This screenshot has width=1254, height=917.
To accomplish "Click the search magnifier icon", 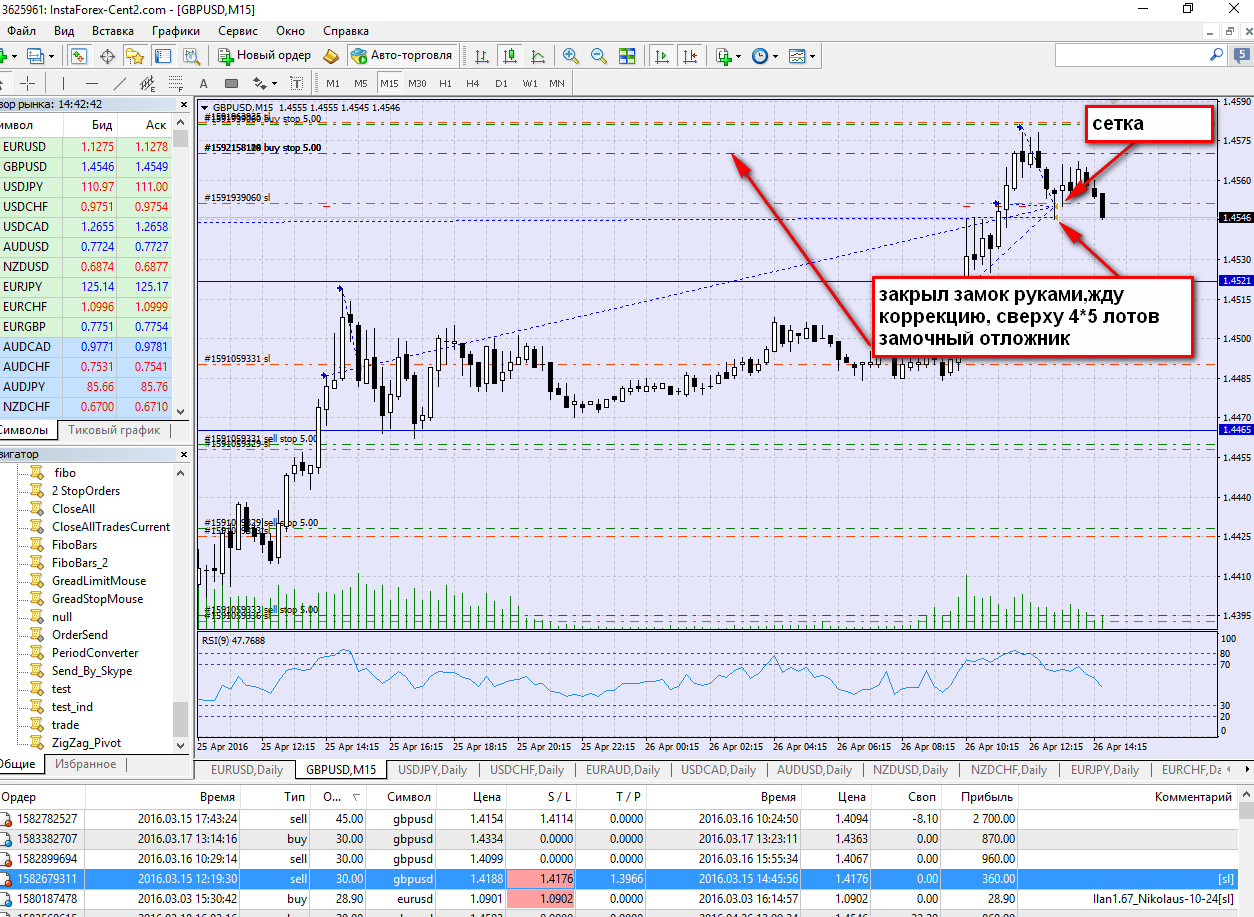I will point(1216,56).
